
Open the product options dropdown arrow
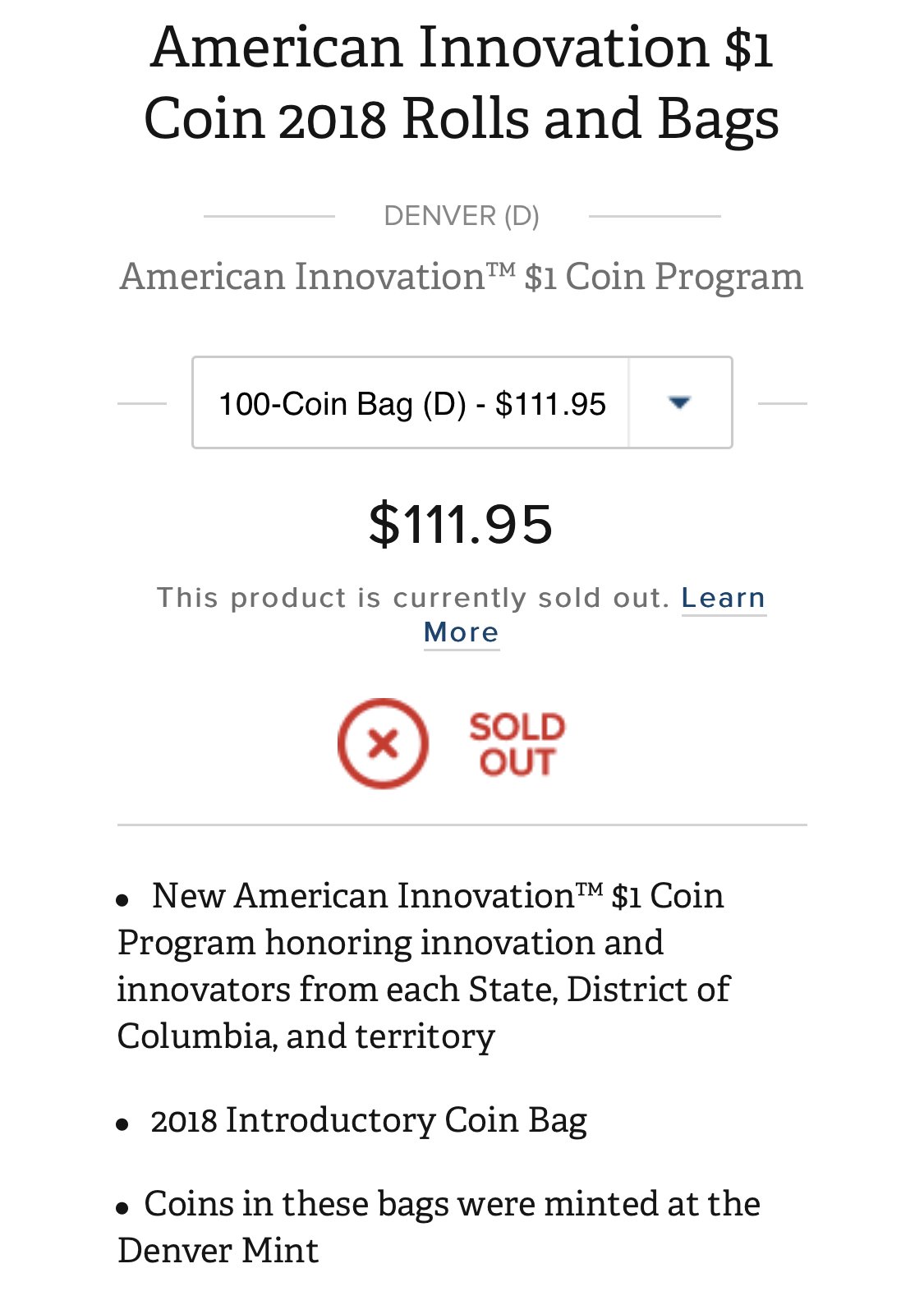pos(679,402)
